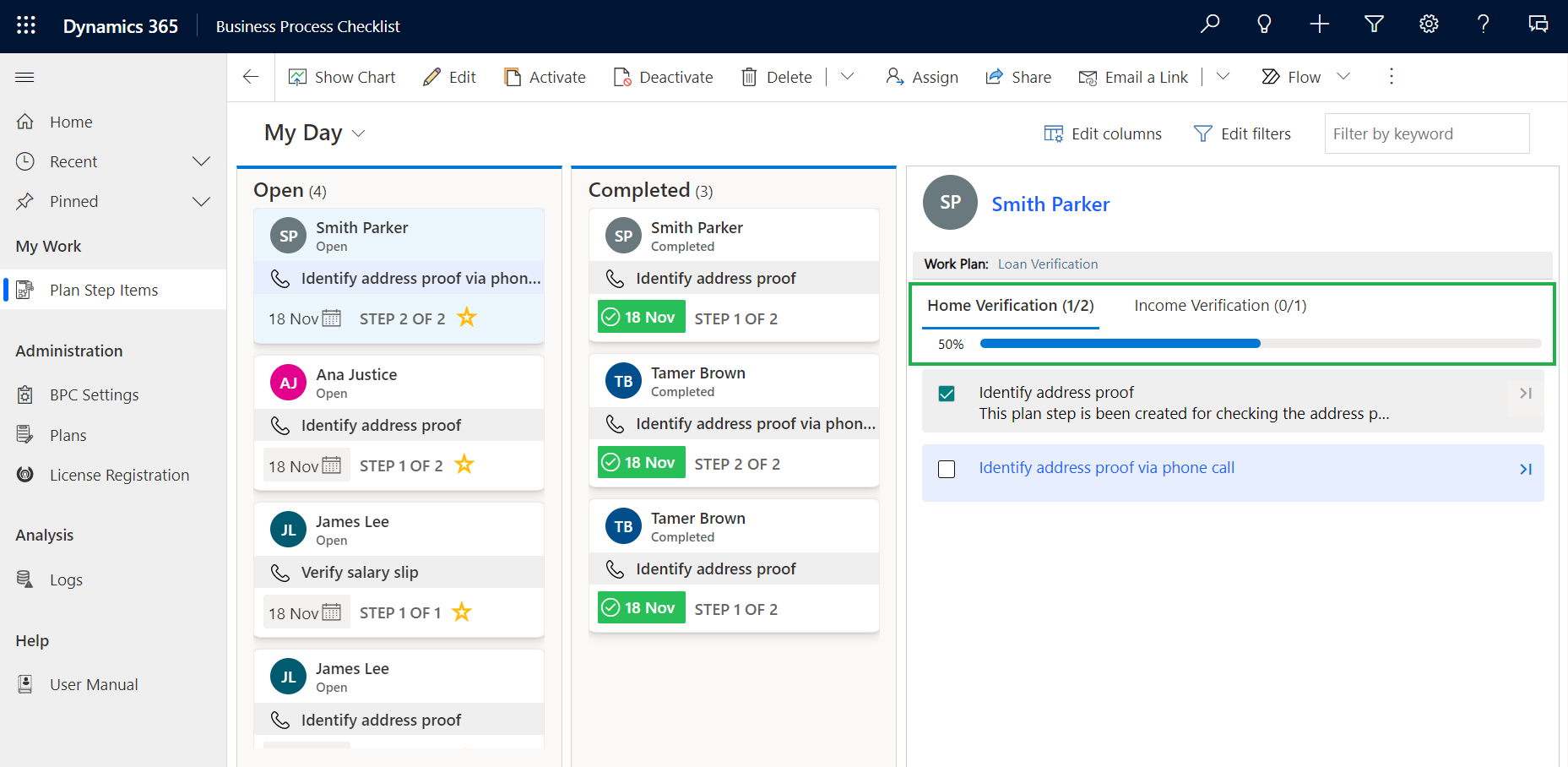This screenshot has height=767, width=1568.
Task: Open the advanced find funnel icon
Action: click(x=1374, y=24)
